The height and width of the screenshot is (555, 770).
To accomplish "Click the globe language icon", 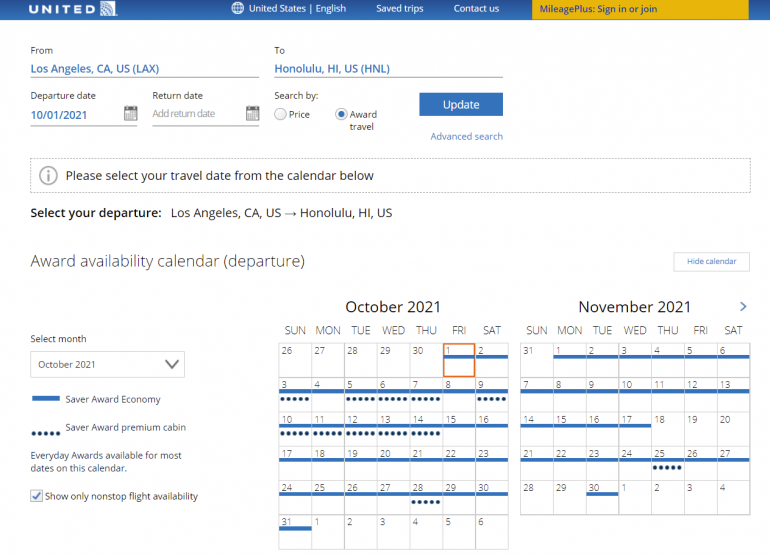I will click(x=237, y=9).
